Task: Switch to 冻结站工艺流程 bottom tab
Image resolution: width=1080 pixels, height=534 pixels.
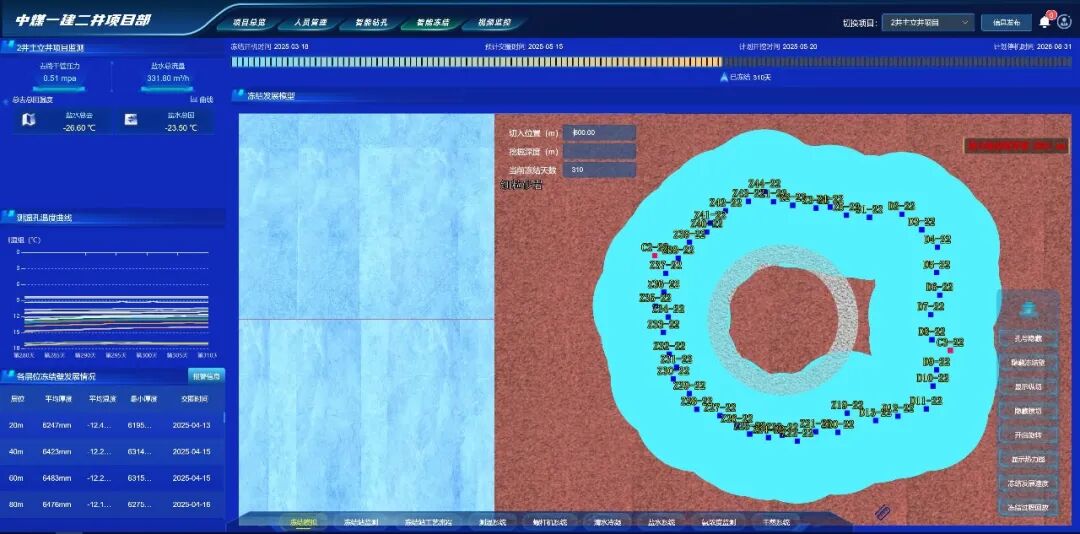Action: coord(428,522)
